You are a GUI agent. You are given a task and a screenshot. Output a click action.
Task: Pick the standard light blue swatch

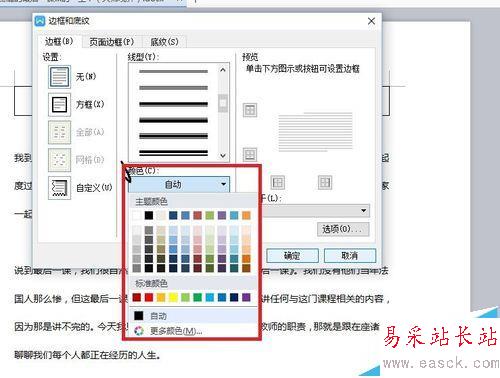click(x=210, y=297)
